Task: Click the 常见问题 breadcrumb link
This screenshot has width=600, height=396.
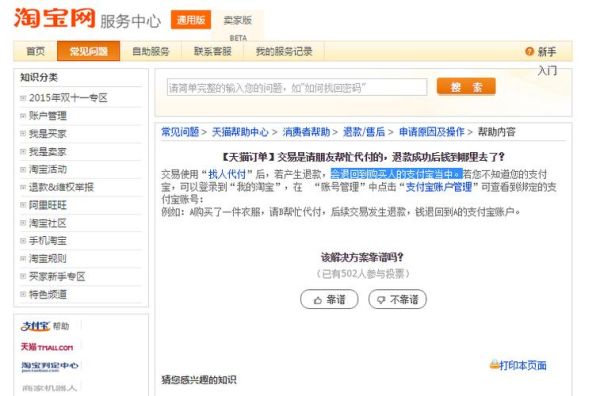Action: pyautogui.click(x=180, y=132)
